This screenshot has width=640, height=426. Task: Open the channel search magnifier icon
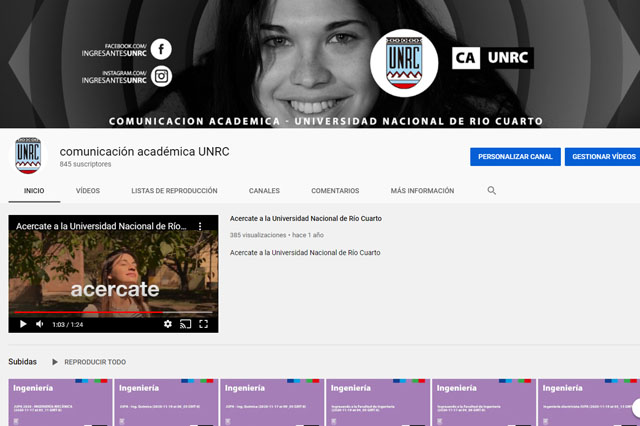[491, 191]
